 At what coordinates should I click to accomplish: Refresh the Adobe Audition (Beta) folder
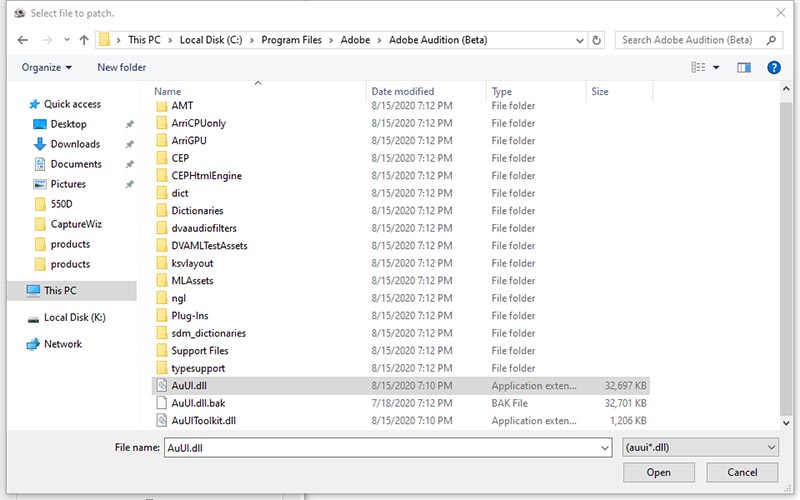[596, 40]
